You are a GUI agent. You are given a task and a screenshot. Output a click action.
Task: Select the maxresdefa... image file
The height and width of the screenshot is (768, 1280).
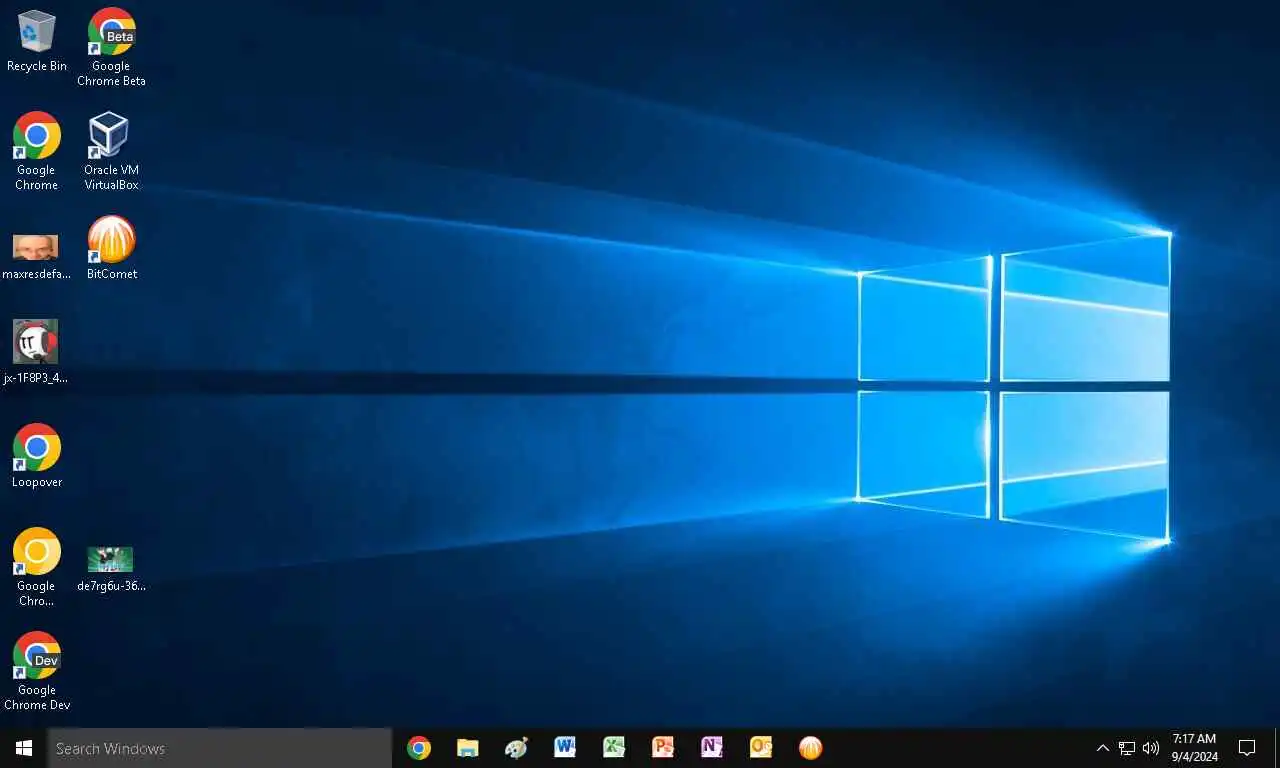pos(37,255)
